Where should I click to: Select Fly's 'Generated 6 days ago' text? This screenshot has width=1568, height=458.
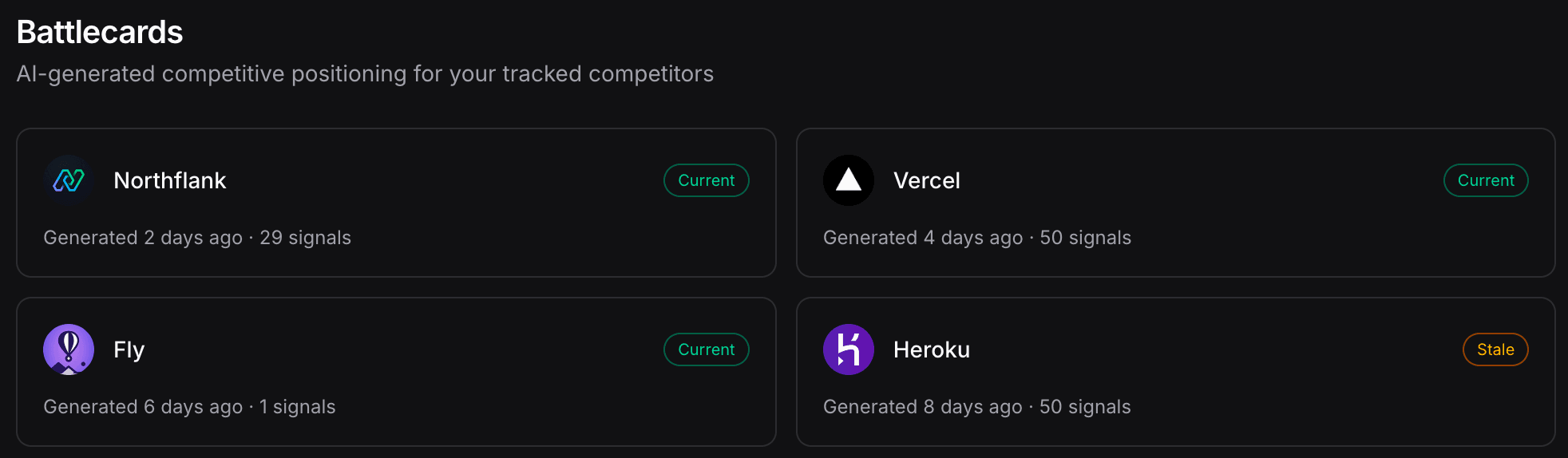pyautogui.click(x=143, y=407)
